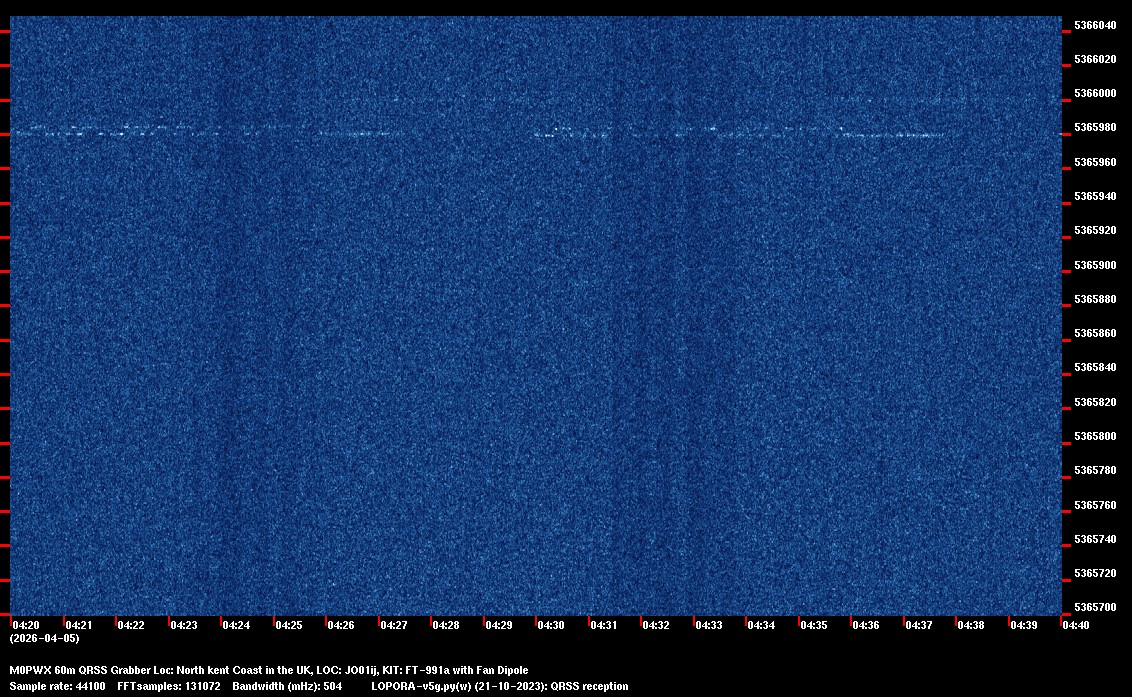1132x697 pixels.
Task: Click the 5365960 frequency label
Action: click(1094, 162)
